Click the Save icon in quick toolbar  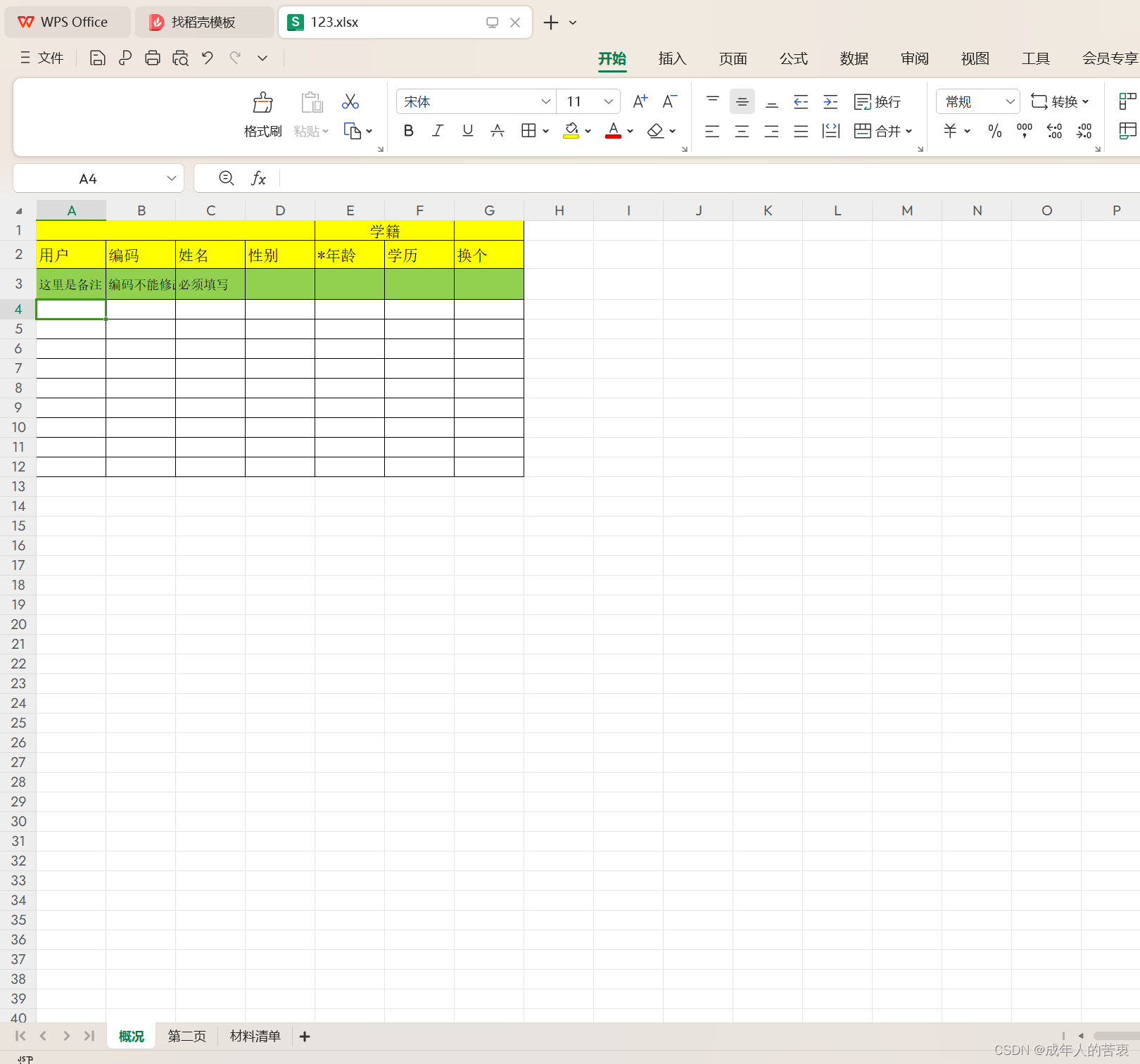tap(98, 58)
